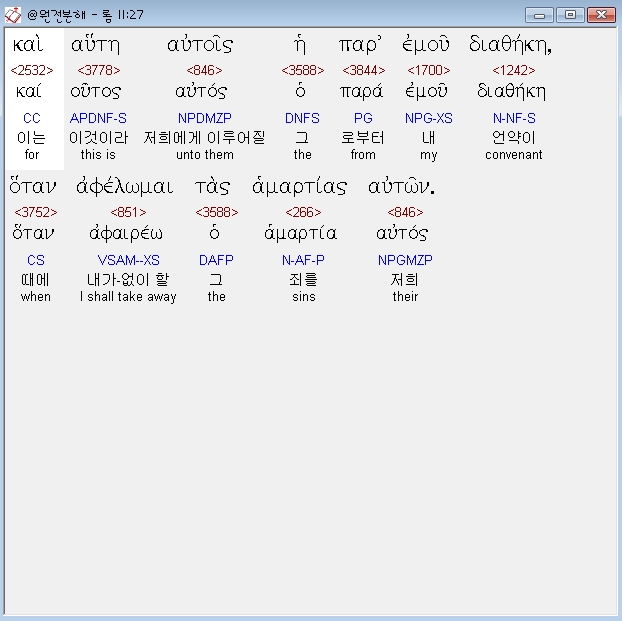Click parsing code NPDMZP

click(x=205, y=118)
